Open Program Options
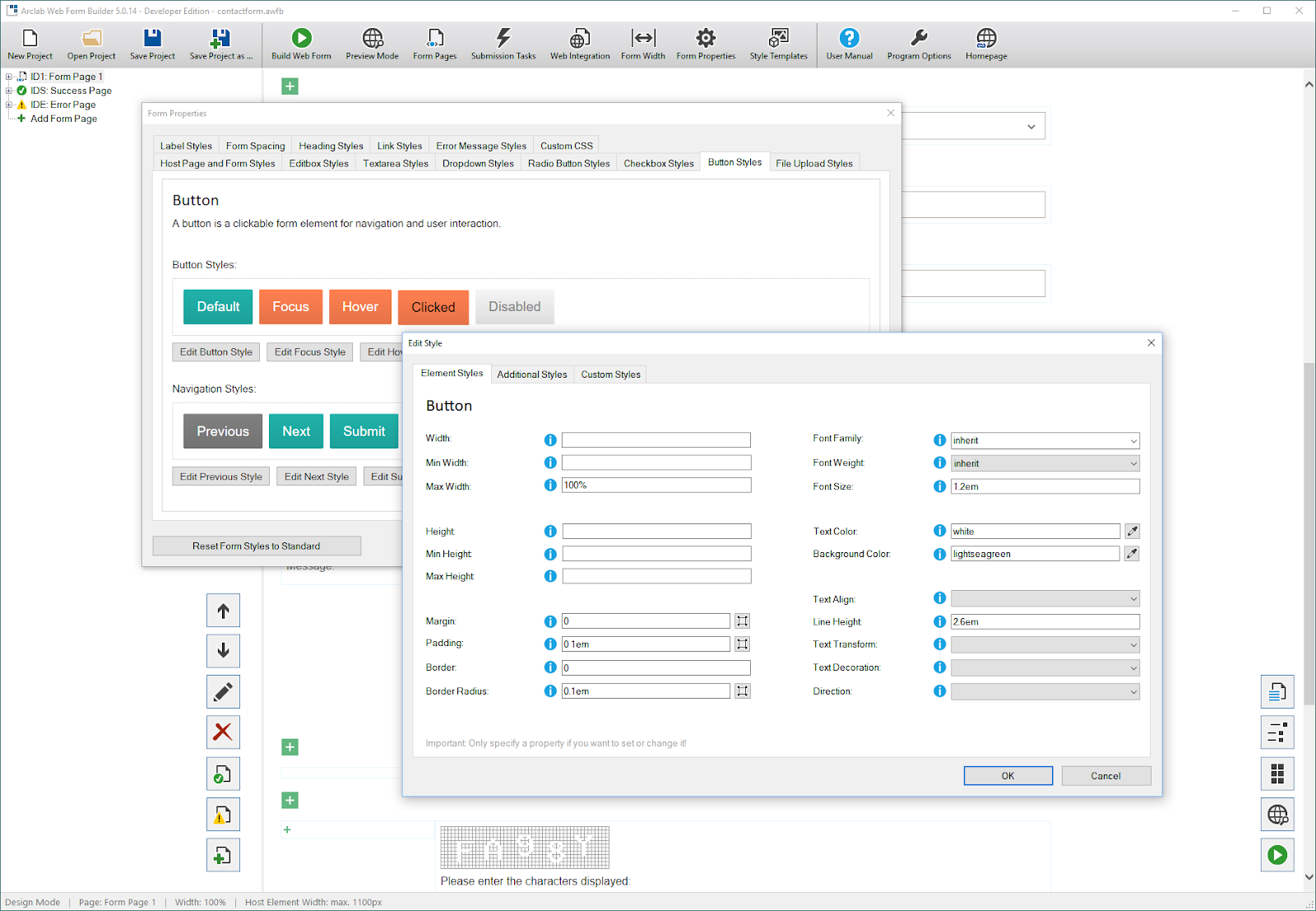The height and width of the screenshot is (911, 1316). 919,44
